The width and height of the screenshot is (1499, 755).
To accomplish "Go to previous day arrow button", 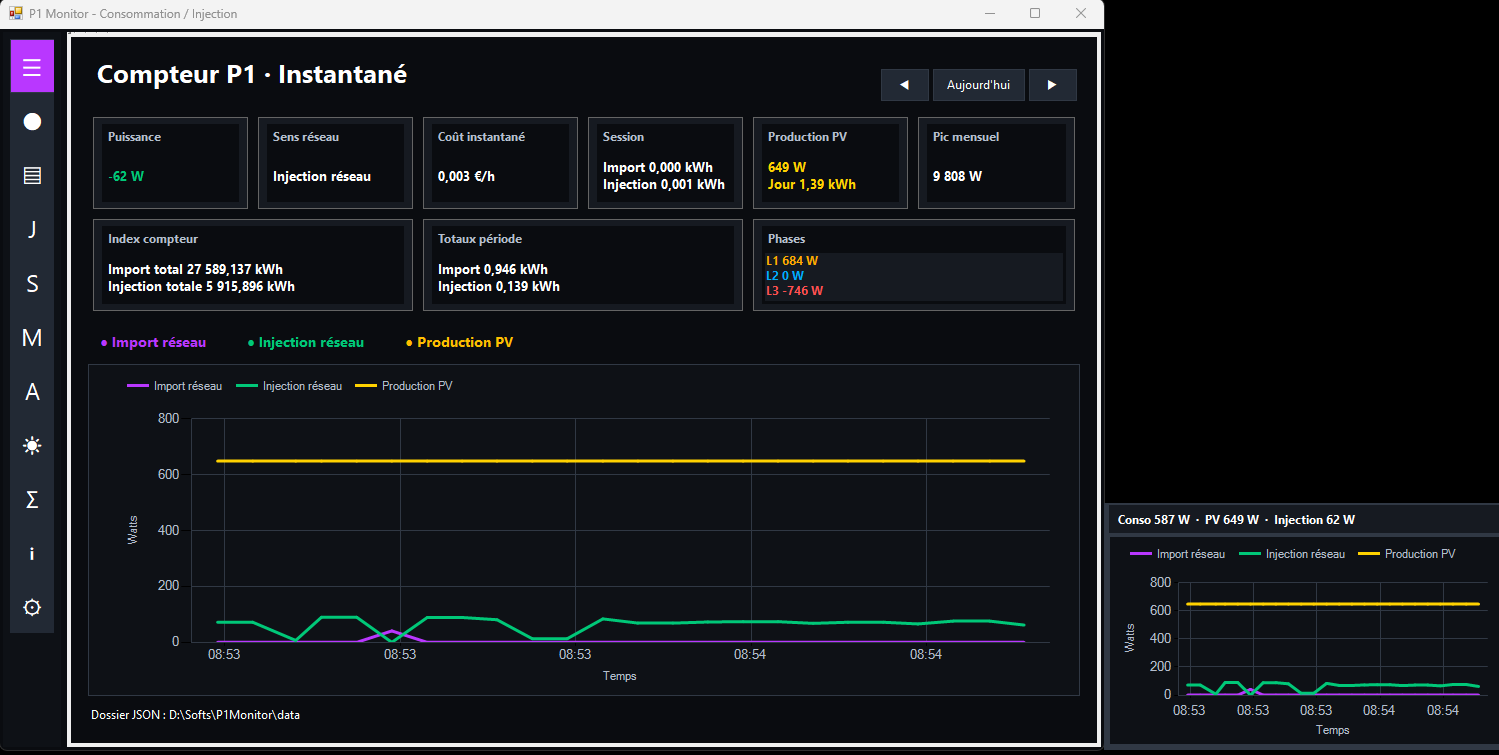I will click(x=905, y=85).
